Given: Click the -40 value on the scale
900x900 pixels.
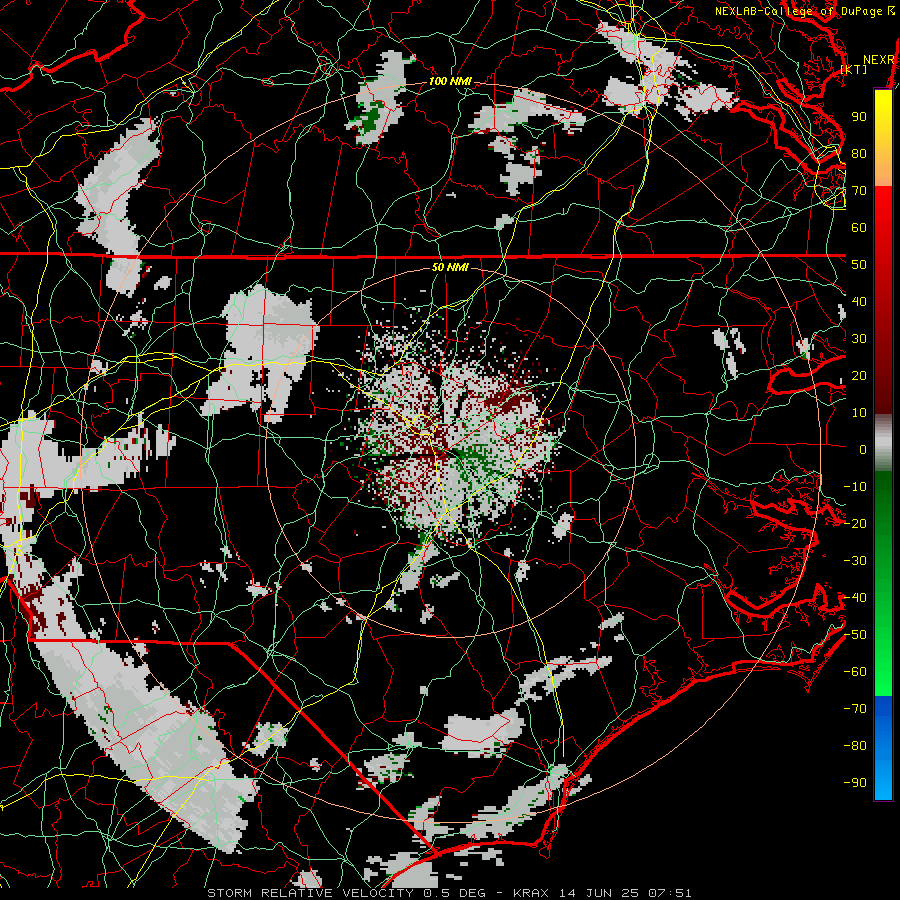Looking at the screenshot, I should [x=855, y=598].
